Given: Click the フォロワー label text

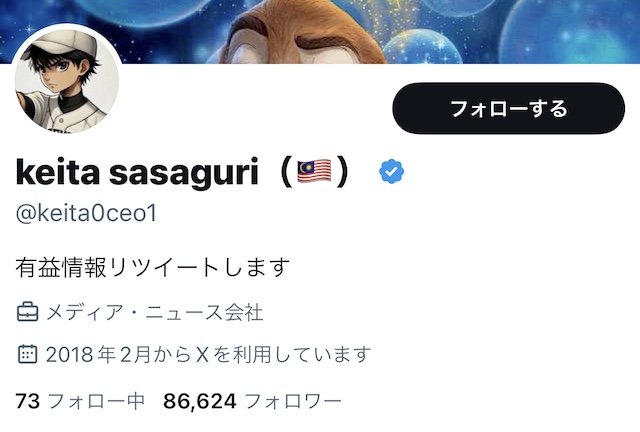Looking at the screenshot, I should 293,401.
